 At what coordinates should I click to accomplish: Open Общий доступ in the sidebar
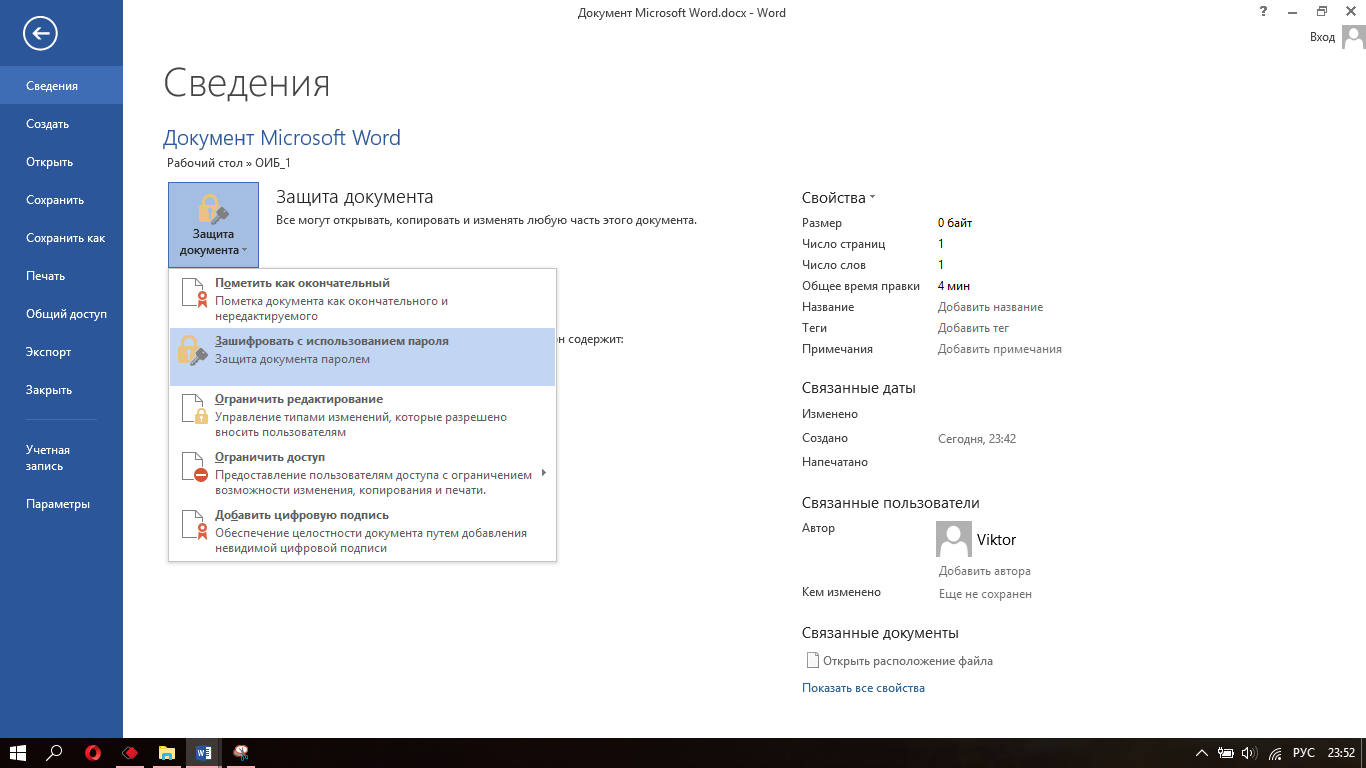pos(61,314)
